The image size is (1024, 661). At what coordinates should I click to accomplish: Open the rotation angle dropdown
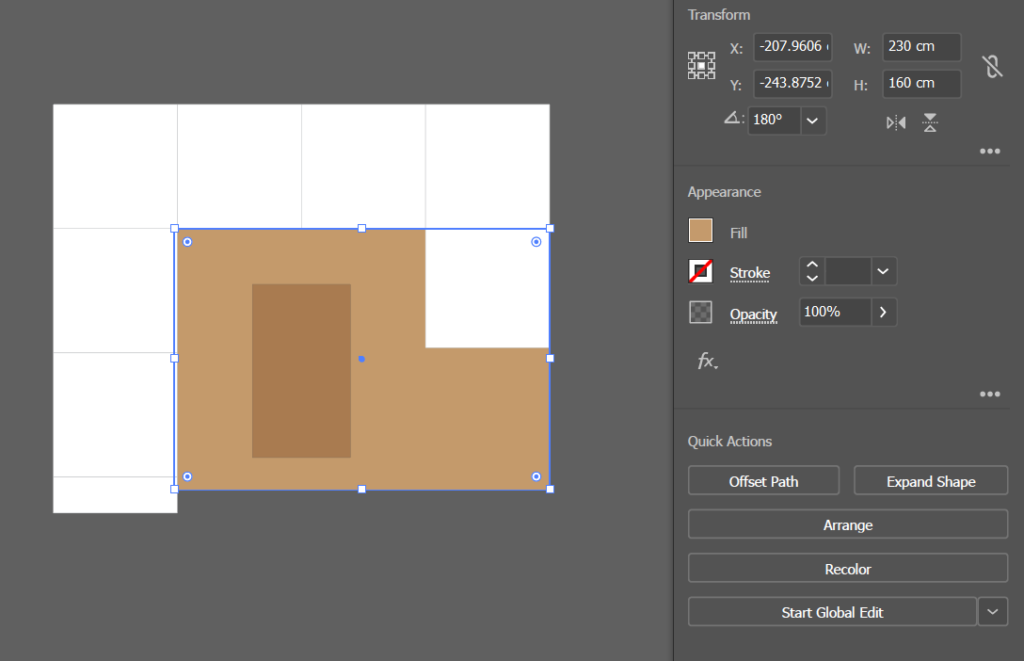(813, 120)
